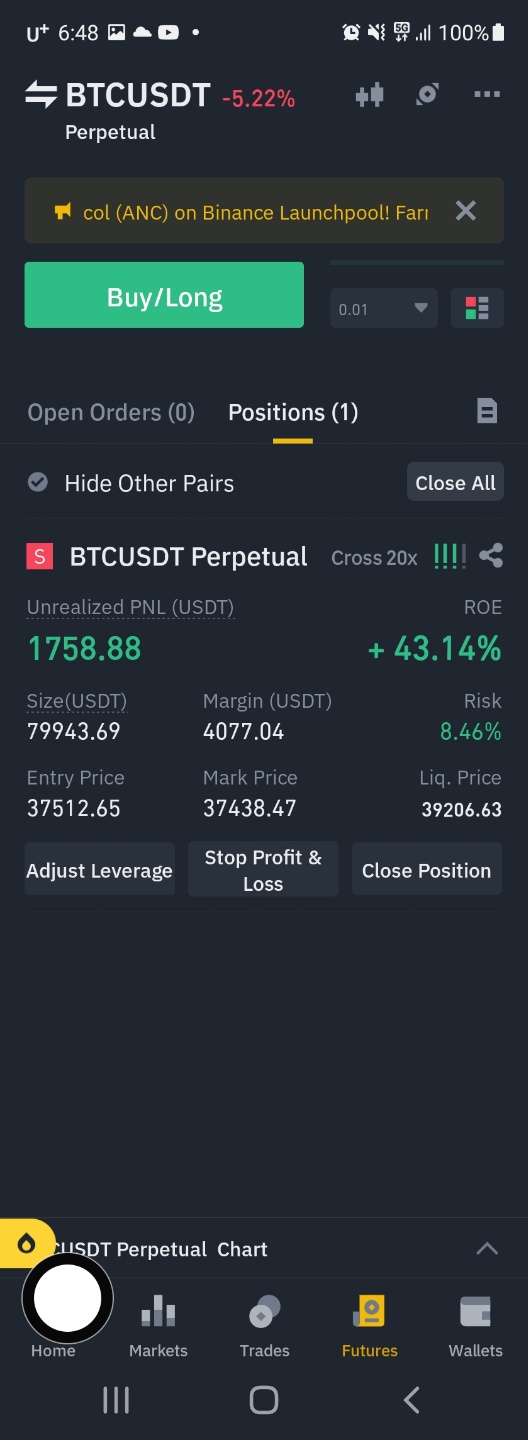
Task: Click the green Buy/Long button
Action: coord(164,295)
